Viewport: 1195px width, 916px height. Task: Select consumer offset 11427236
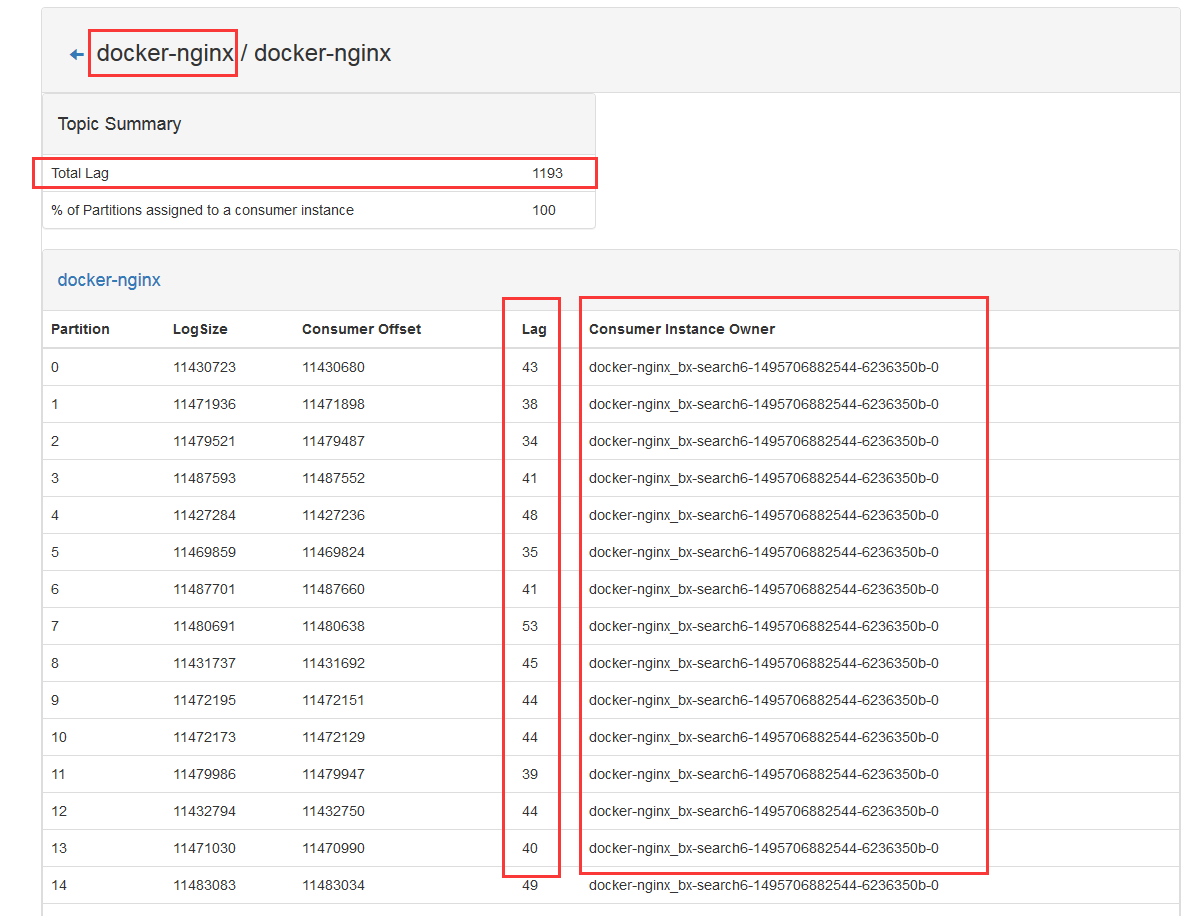[333, 515]
